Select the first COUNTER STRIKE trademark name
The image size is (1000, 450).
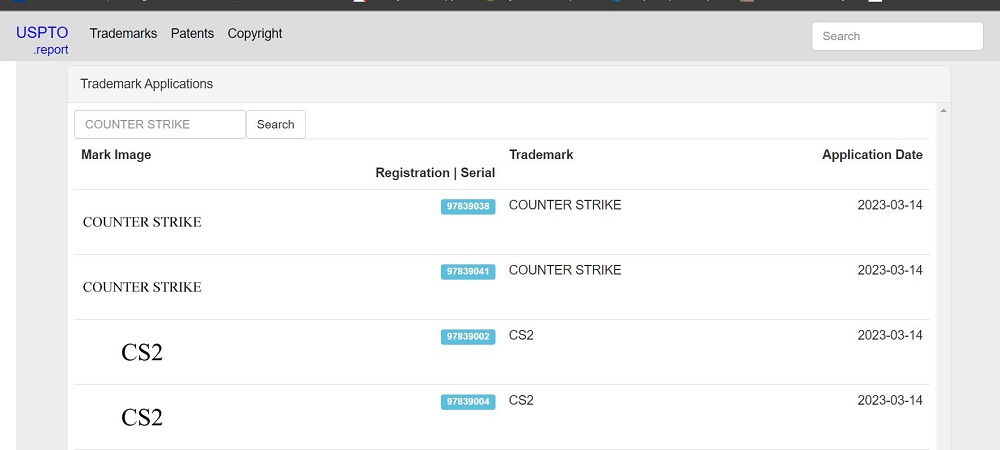(x=564, y=205)
